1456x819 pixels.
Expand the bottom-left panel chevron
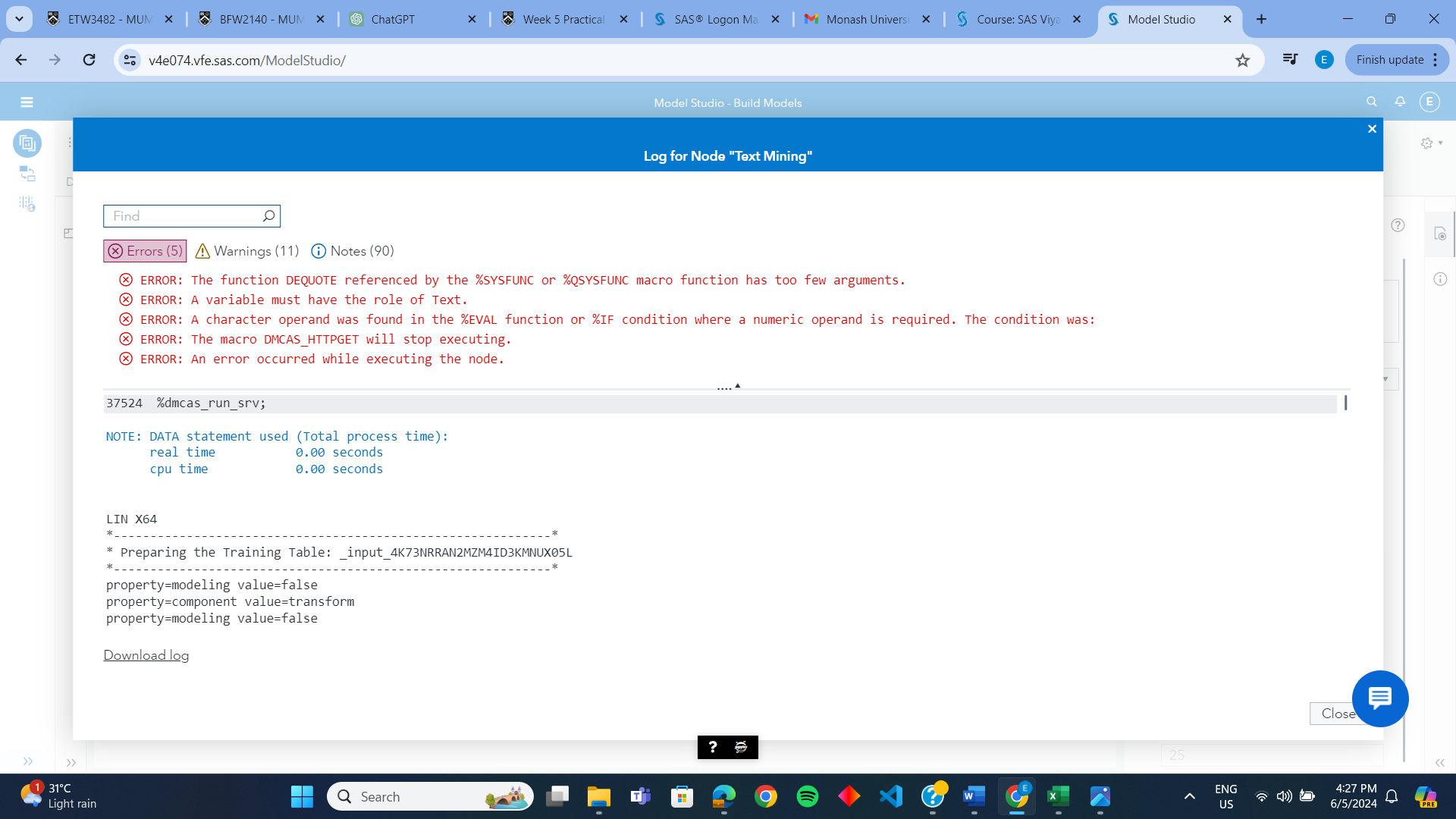coord(28,761)
